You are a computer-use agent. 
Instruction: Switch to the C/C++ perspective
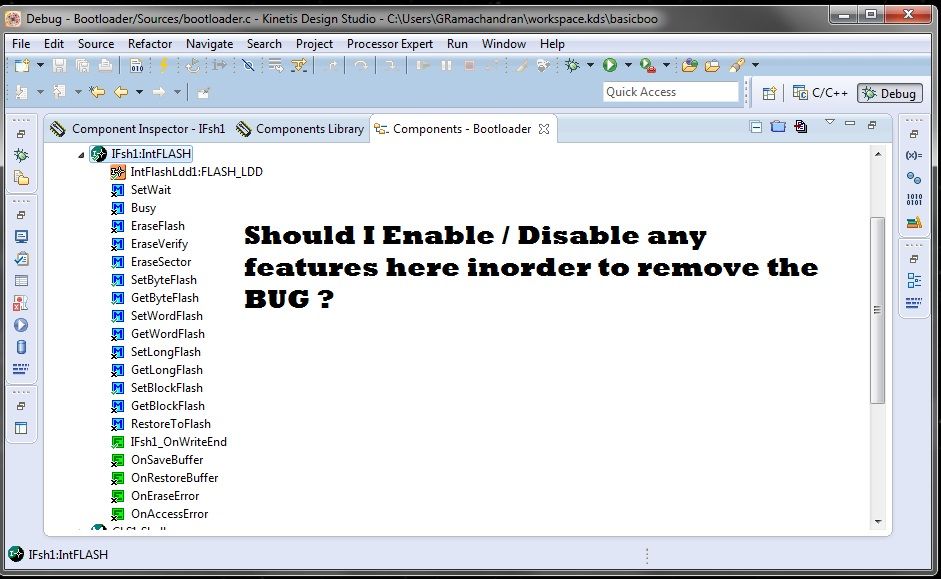[x=820, y=93]
